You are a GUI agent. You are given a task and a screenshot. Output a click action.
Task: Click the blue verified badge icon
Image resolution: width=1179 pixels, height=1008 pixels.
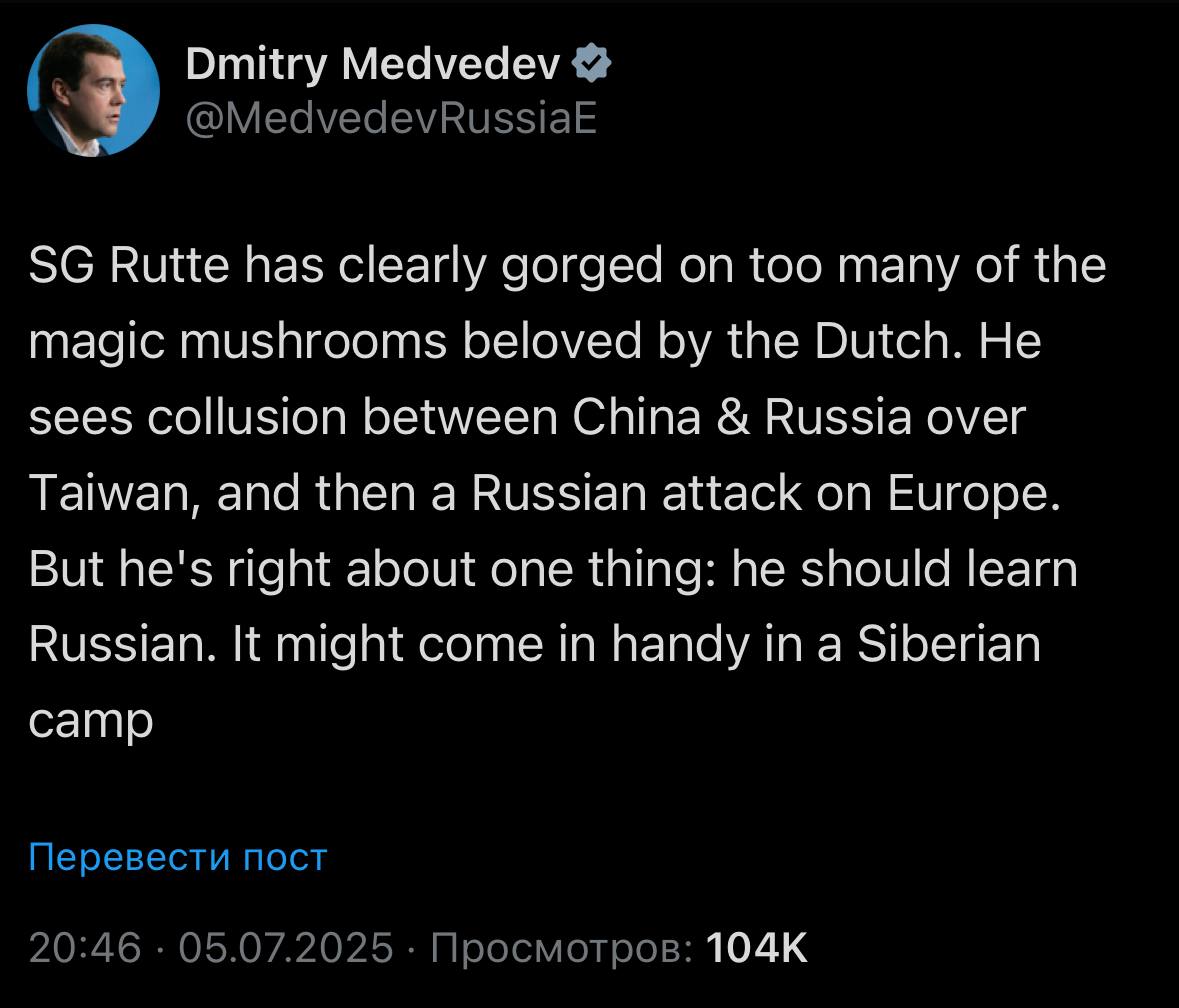click(x=592, y=63)
